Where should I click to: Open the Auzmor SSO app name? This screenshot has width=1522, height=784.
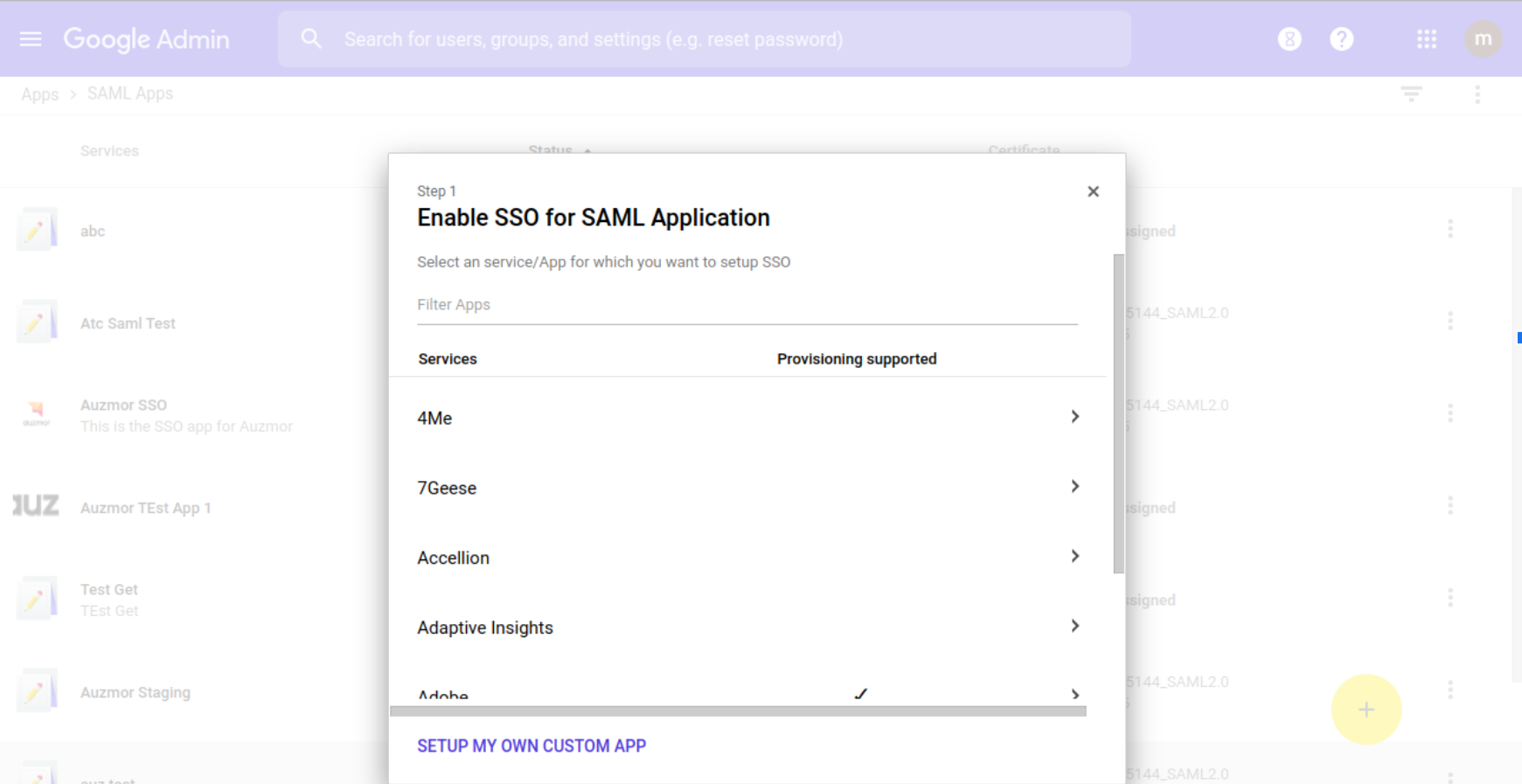point(123,406)
